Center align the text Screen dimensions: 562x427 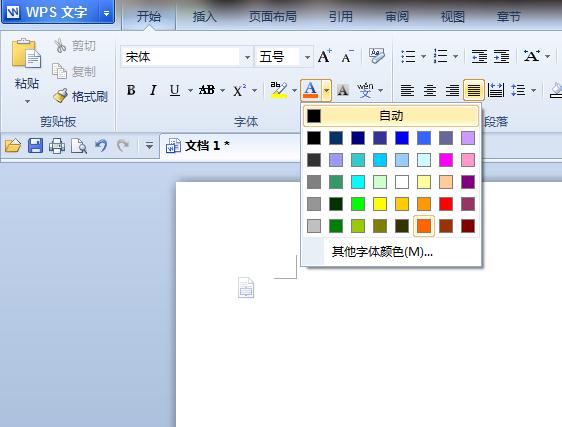click(x=430, y=90)
